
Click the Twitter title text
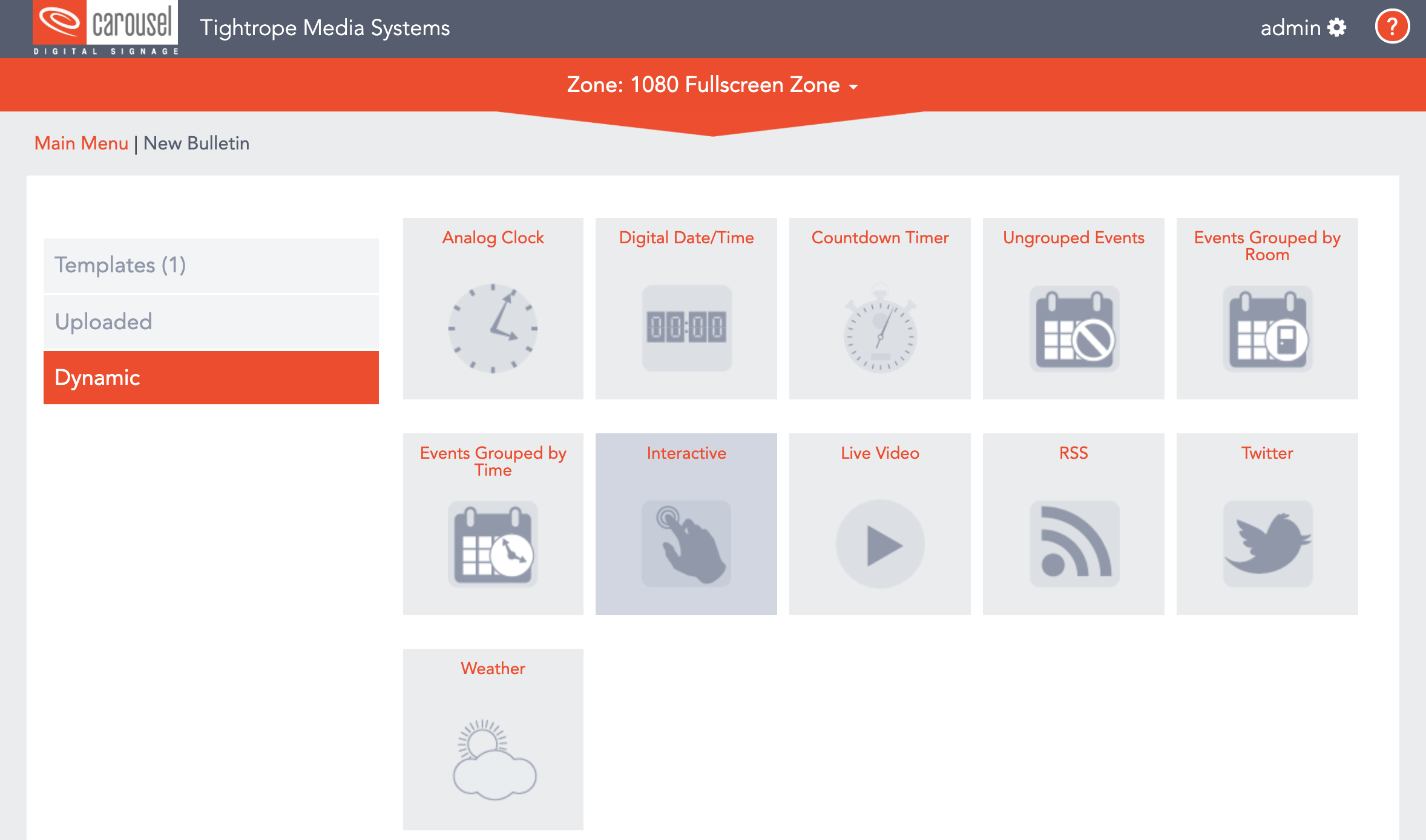pos(1267,453)
